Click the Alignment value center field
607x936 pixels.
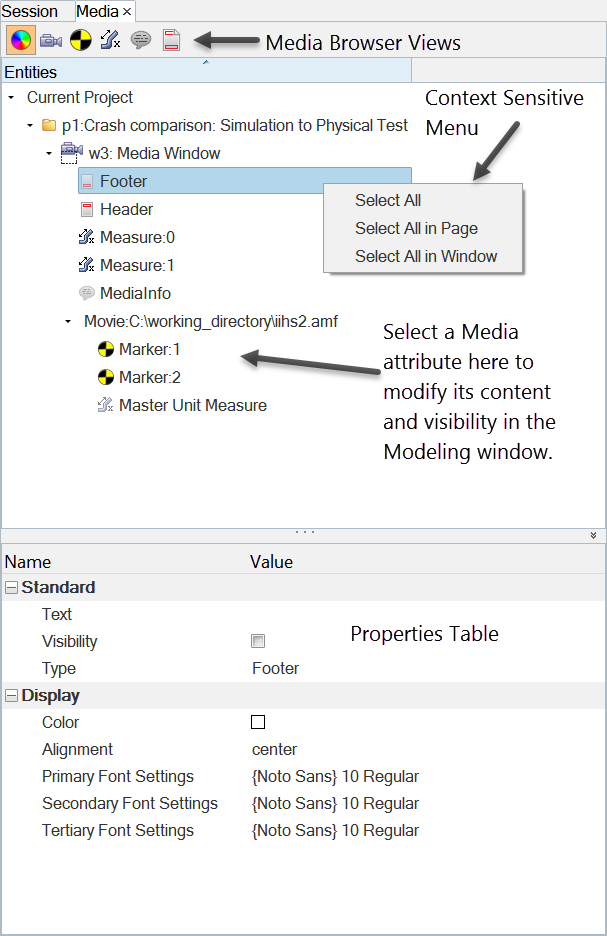click(x=275, y=750)
